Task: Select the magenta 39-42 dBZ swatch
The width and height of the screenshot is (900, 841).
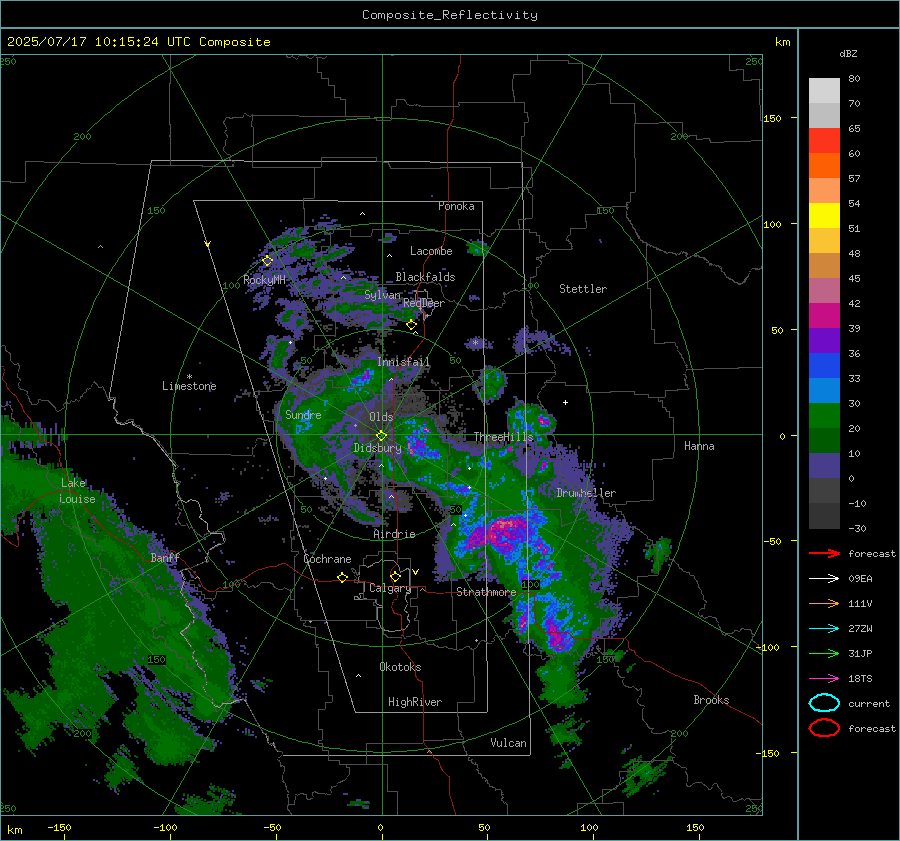Action: 824,316
